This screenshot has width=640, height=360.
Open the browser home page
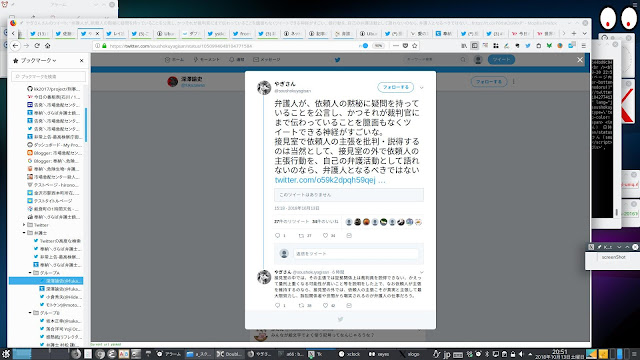48,46
